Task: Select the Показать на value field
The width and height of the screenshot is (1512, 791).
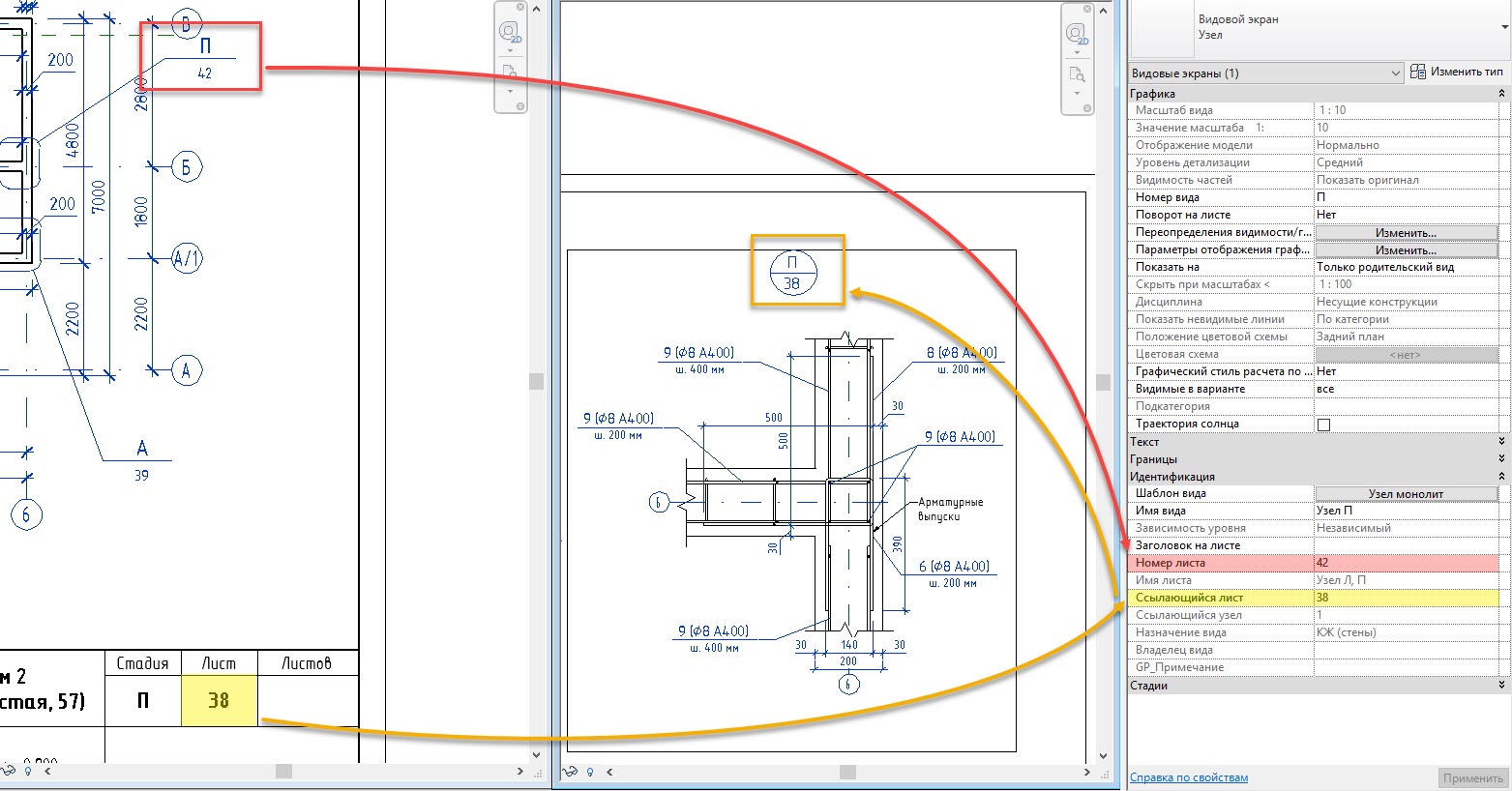Action: [x=1406, y=267]
